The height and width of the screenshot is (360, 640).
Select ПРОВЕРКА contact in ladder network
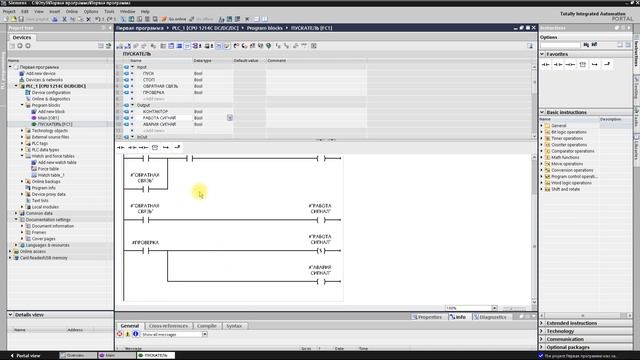(146, 251)
